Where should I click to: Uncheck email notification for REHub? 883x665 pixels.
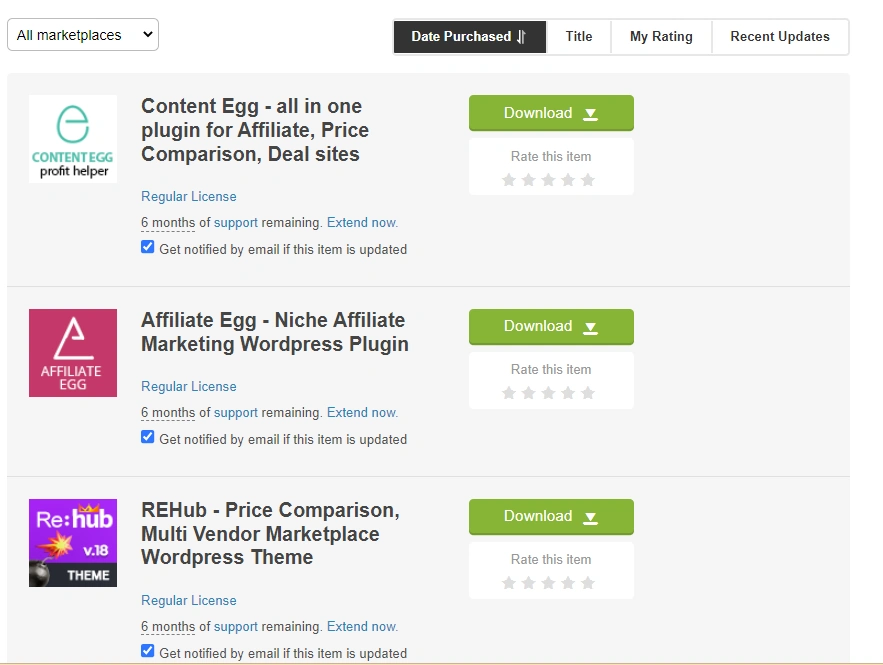point(148,651)
